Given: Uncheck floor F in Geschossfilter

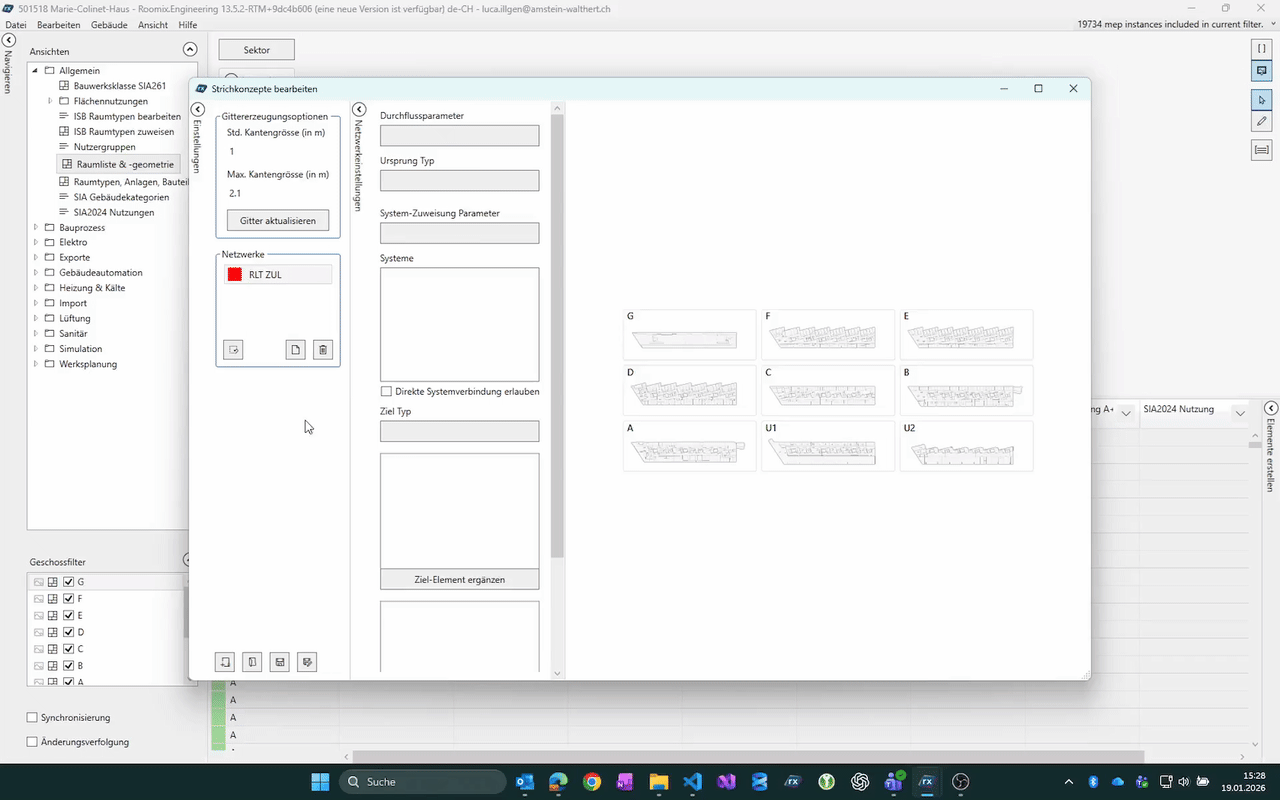Looking at the screenshot, I should pyautogui.click(x=68, y=599).
